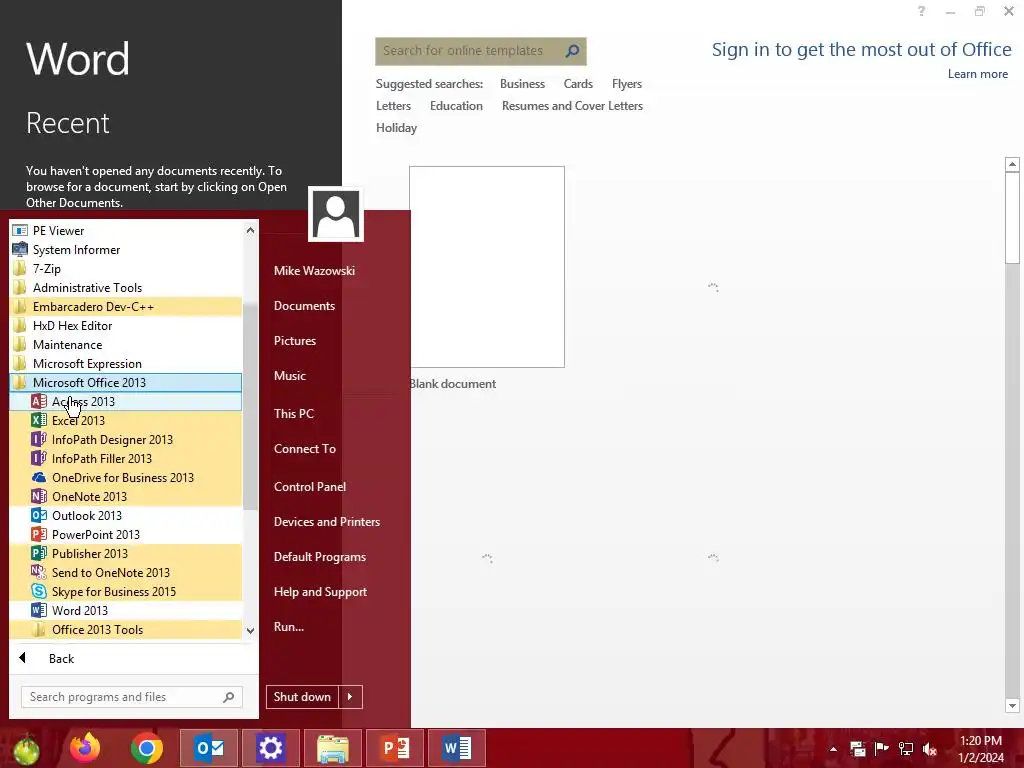Click the programs list scroll down arrow
Screen dimensions: 1024x768
(x=250, y=630)
